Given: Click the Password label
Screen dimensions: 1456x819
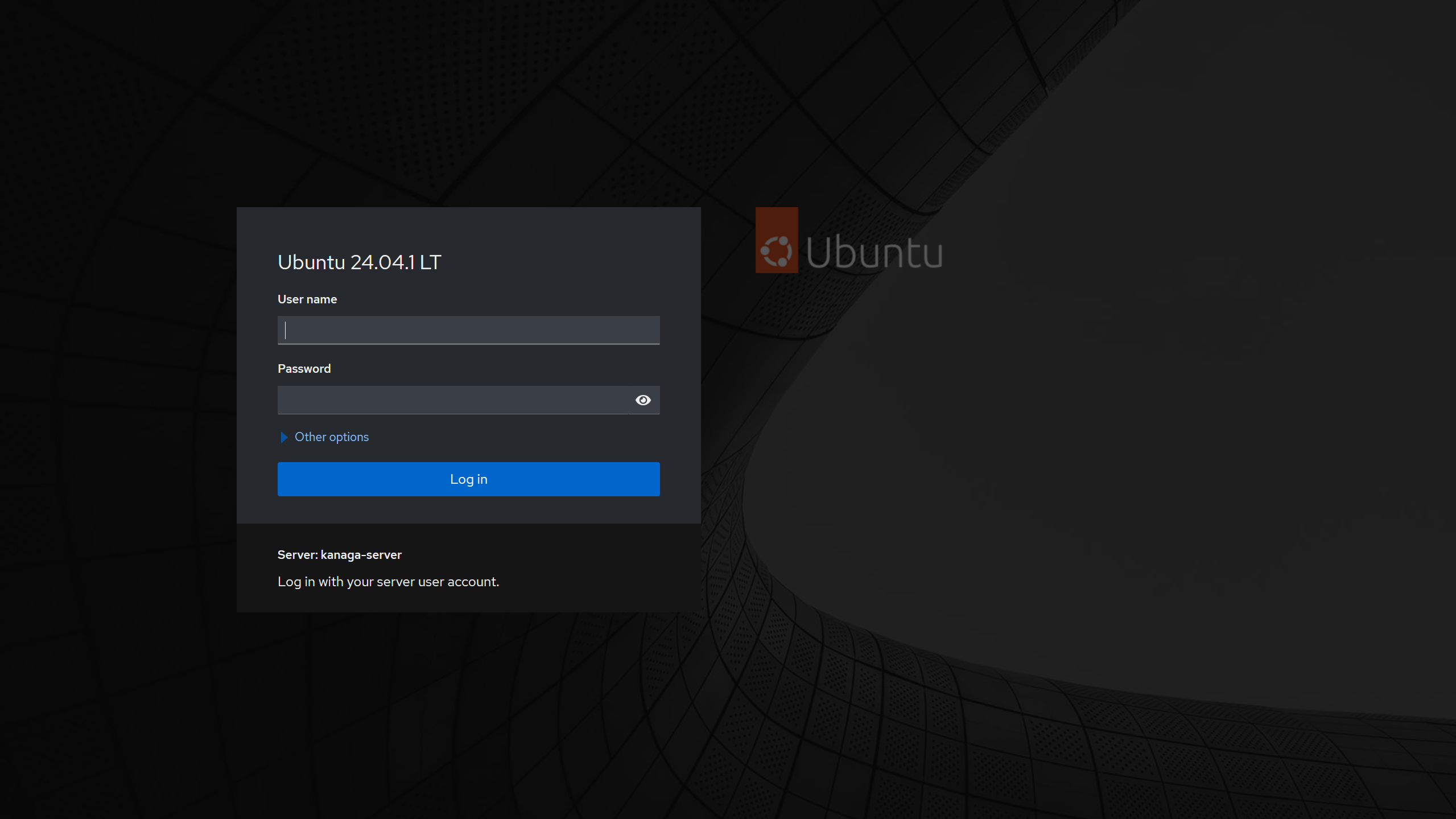Looking at the screenshot, I should tap(304, 369).
